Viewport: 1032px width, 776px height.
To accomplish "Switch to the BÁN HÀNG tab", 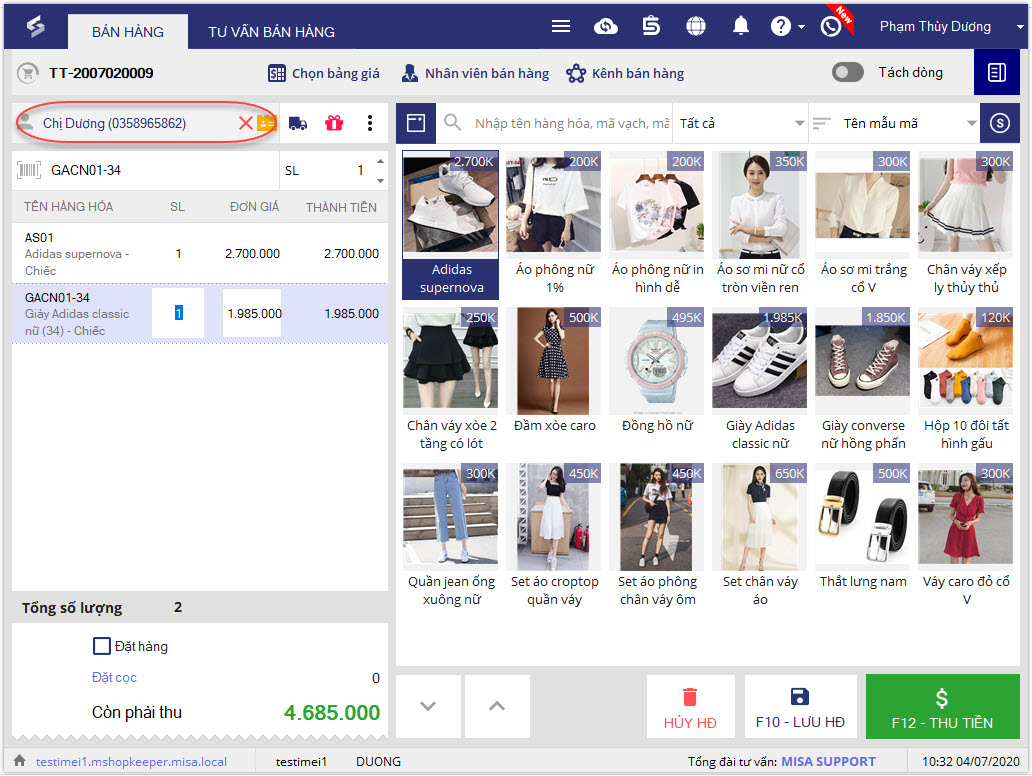I will tap(128, 32).
